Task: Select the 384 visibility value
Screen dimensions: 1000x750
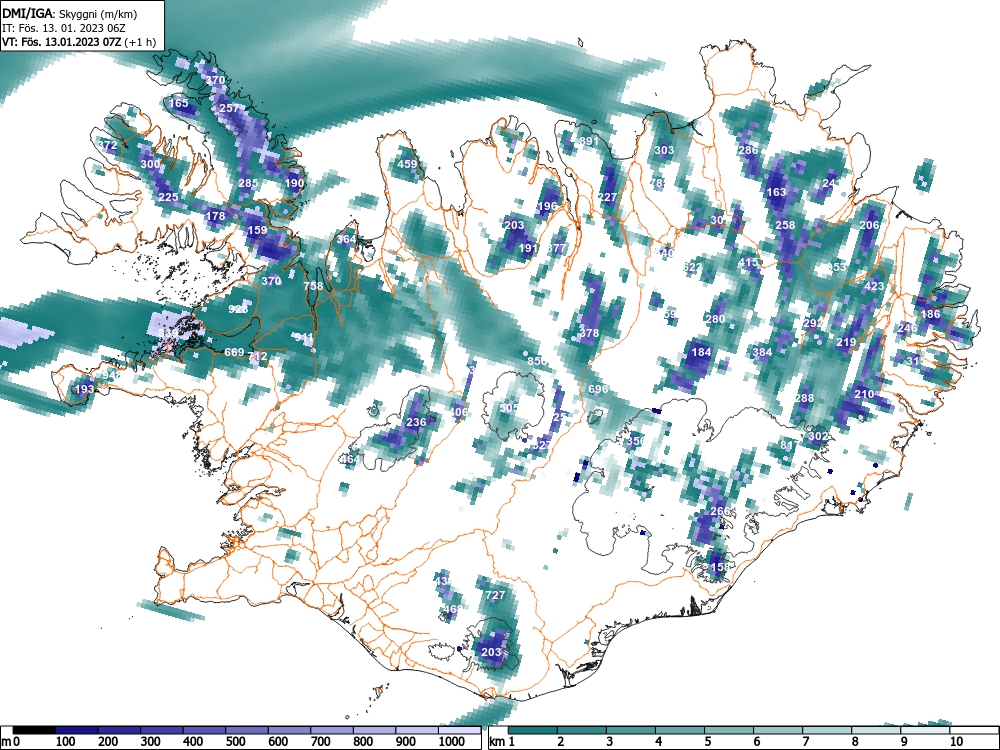Action: click(762, 351)
